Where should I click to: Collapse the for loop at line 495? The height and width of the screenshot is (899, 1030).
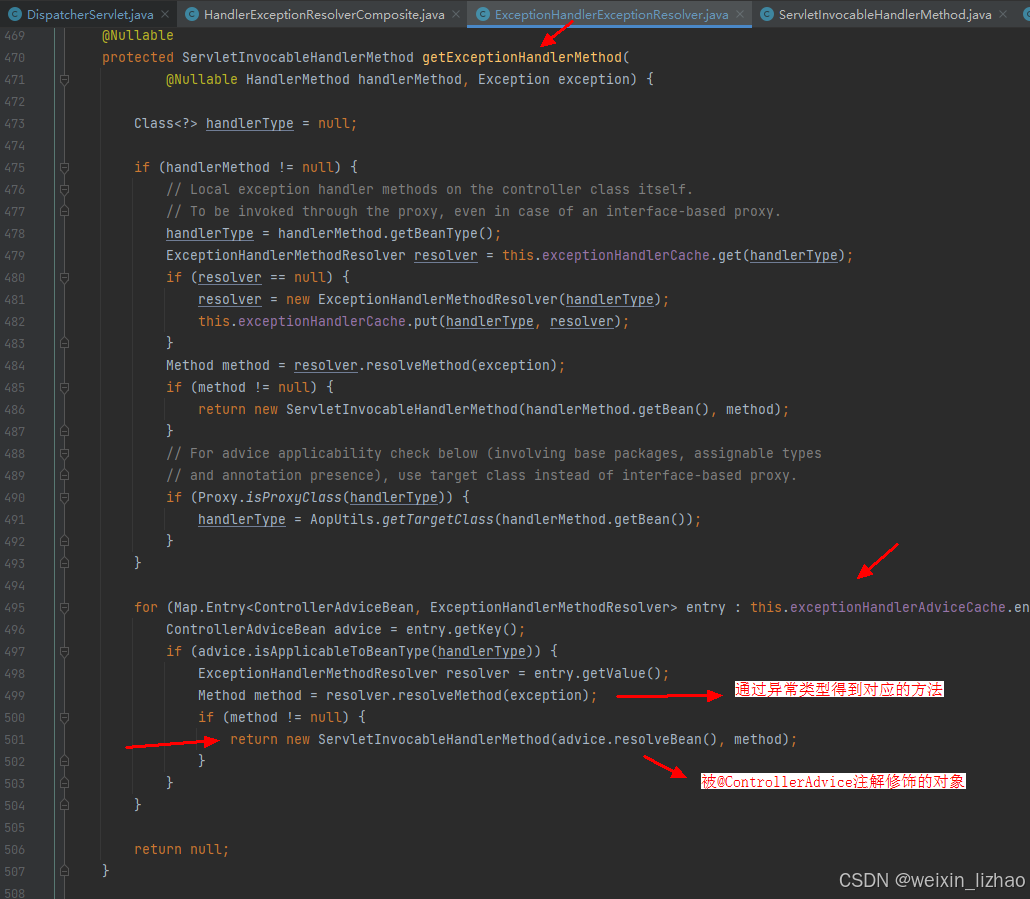[64, 607]
